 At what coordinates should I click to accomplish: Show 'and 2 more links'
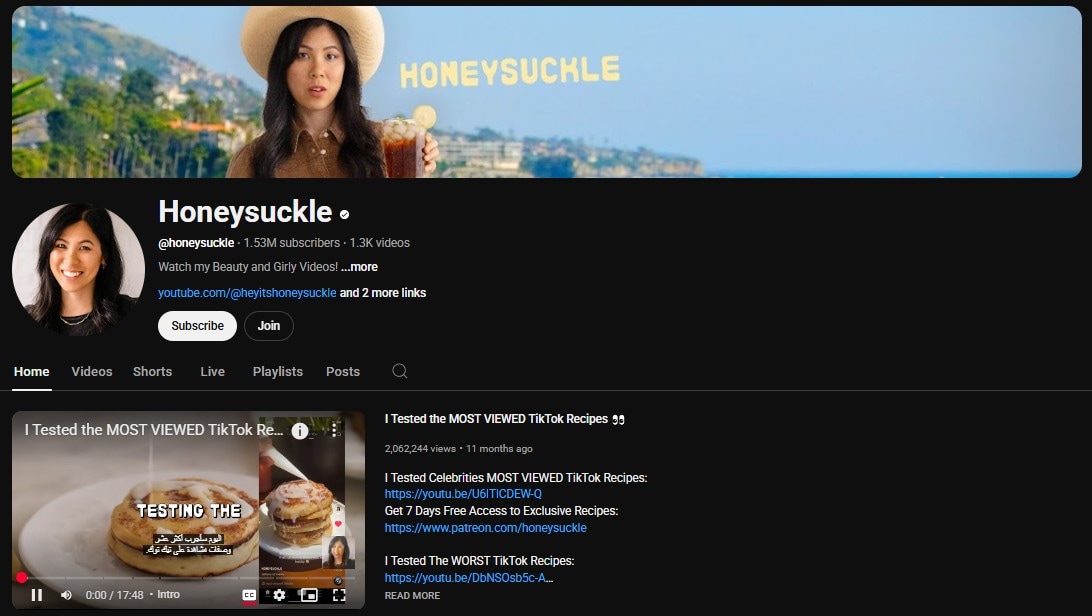[x=383, y=293]
